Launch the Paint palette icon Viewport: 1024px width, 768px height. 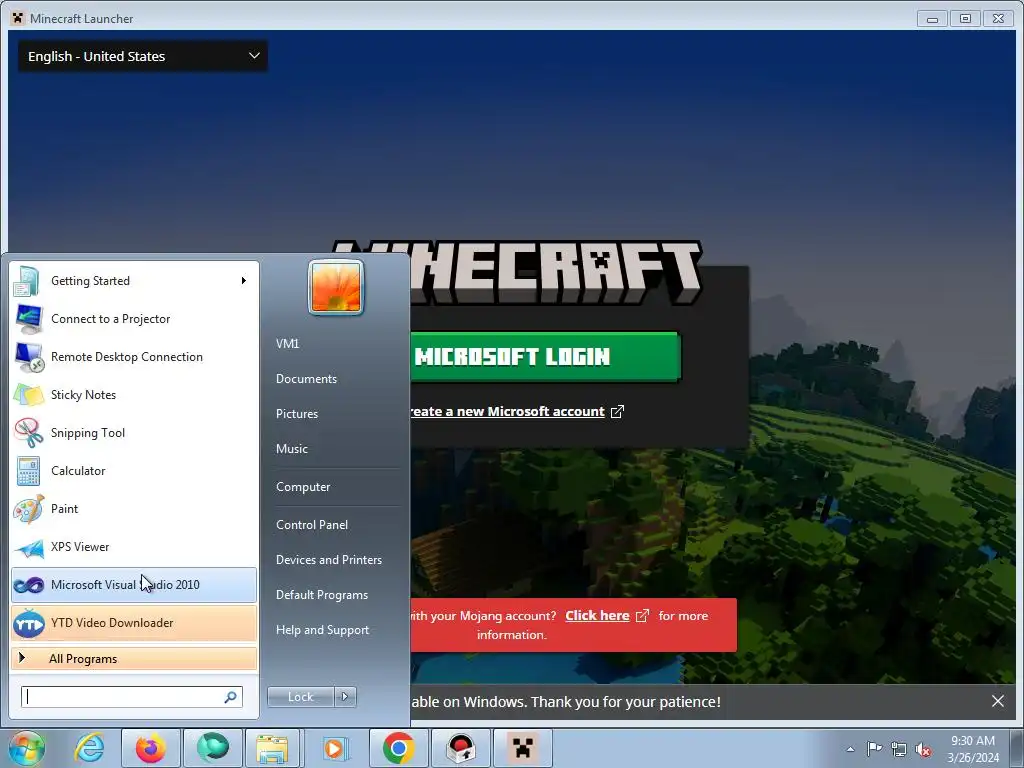click(28, 509)
